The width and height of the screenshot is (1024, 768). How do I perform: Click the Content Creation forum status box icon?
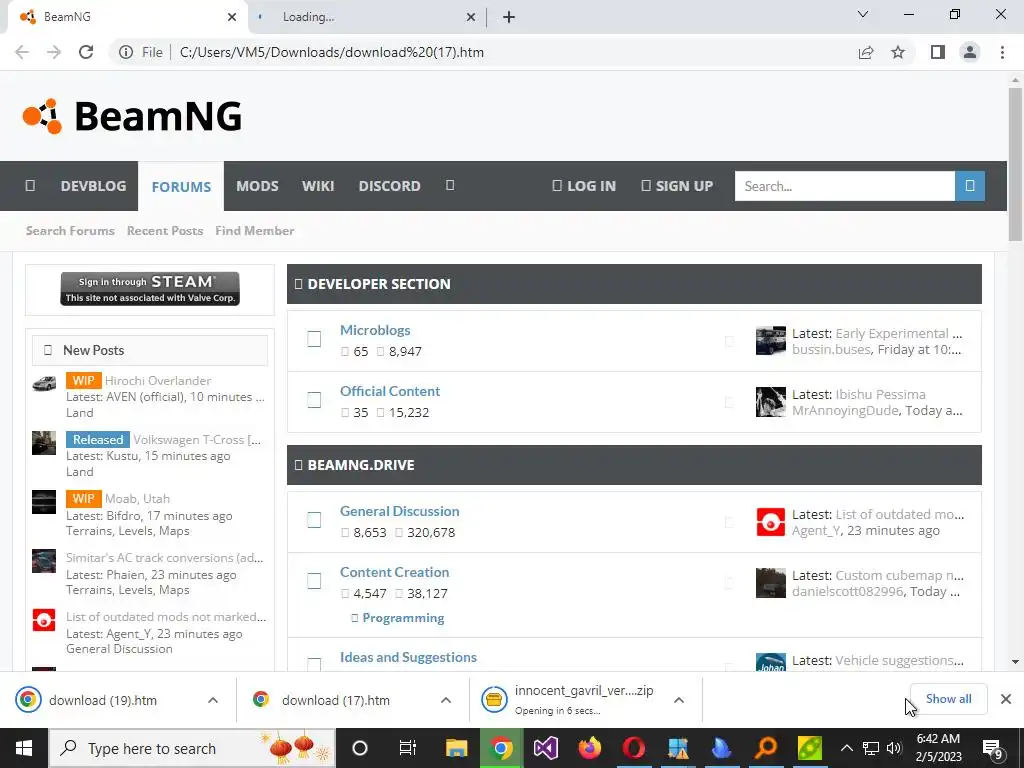point(314,581)
